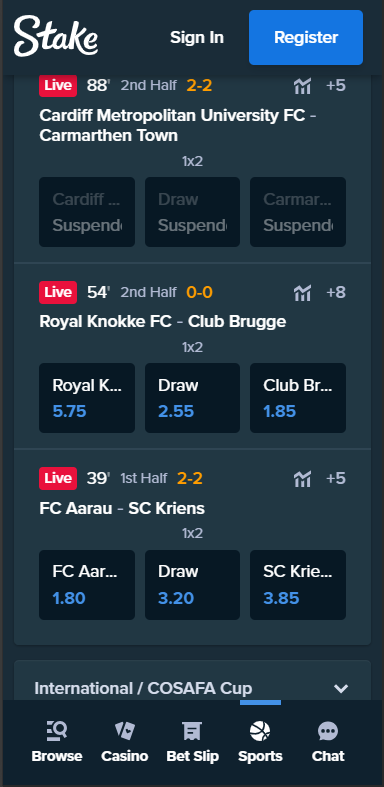Open Royal Knokke FC - Club Brugge match
Image resolution: width=384 pixels, height=787 pixels.
click(163, 322)
